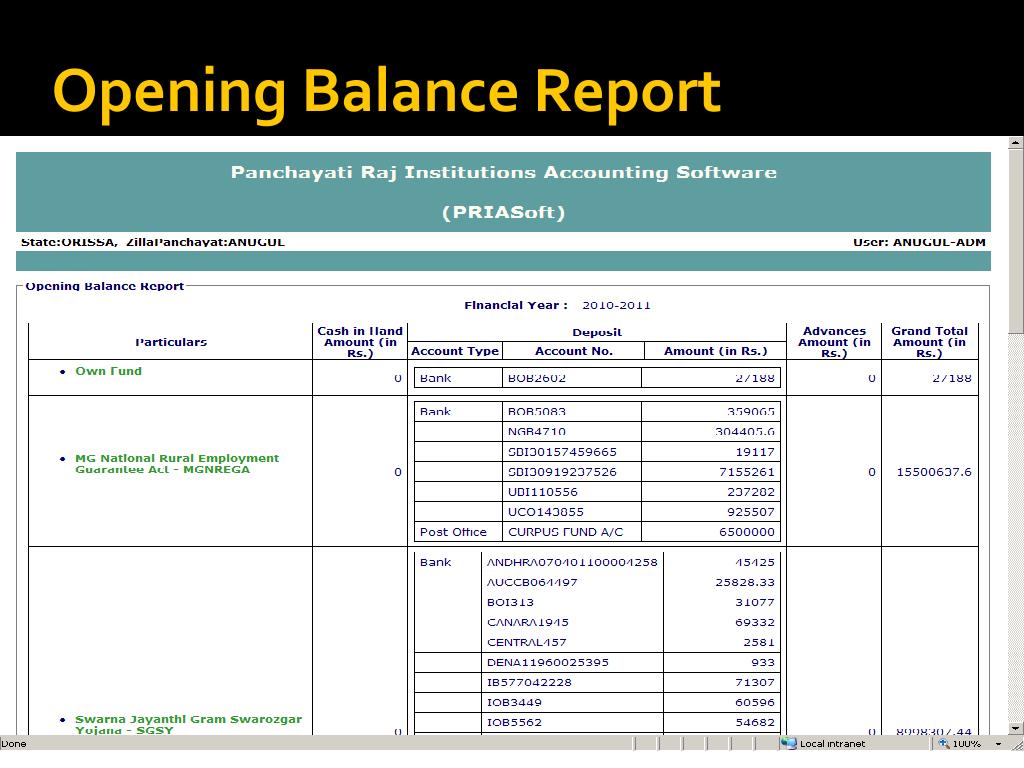Click the Particulars column header

[171, 342]
